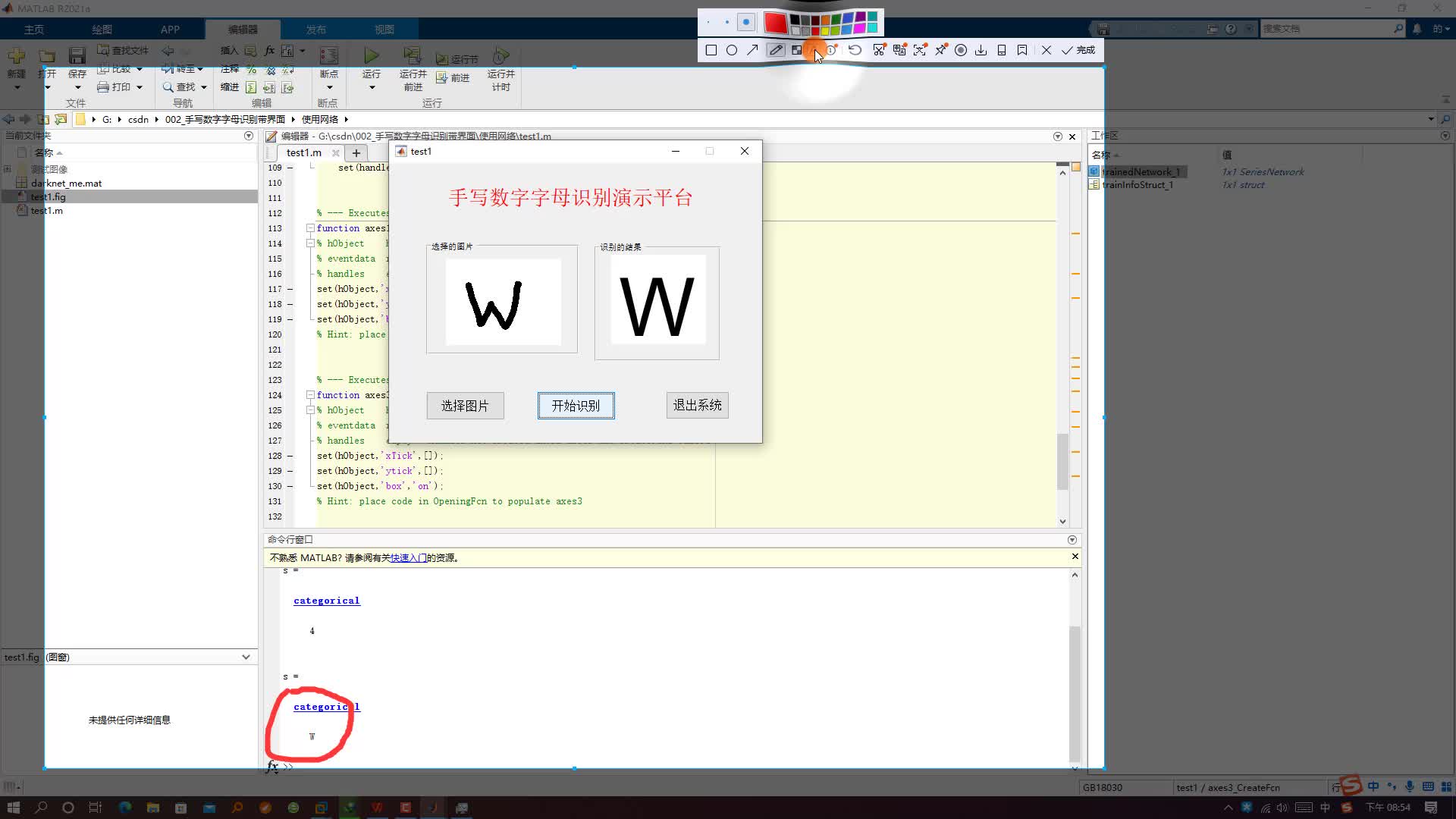Select the ellipse annotation tool
Image resolution: width=1456 pixels, height=819 pixels.
point(732,50)
